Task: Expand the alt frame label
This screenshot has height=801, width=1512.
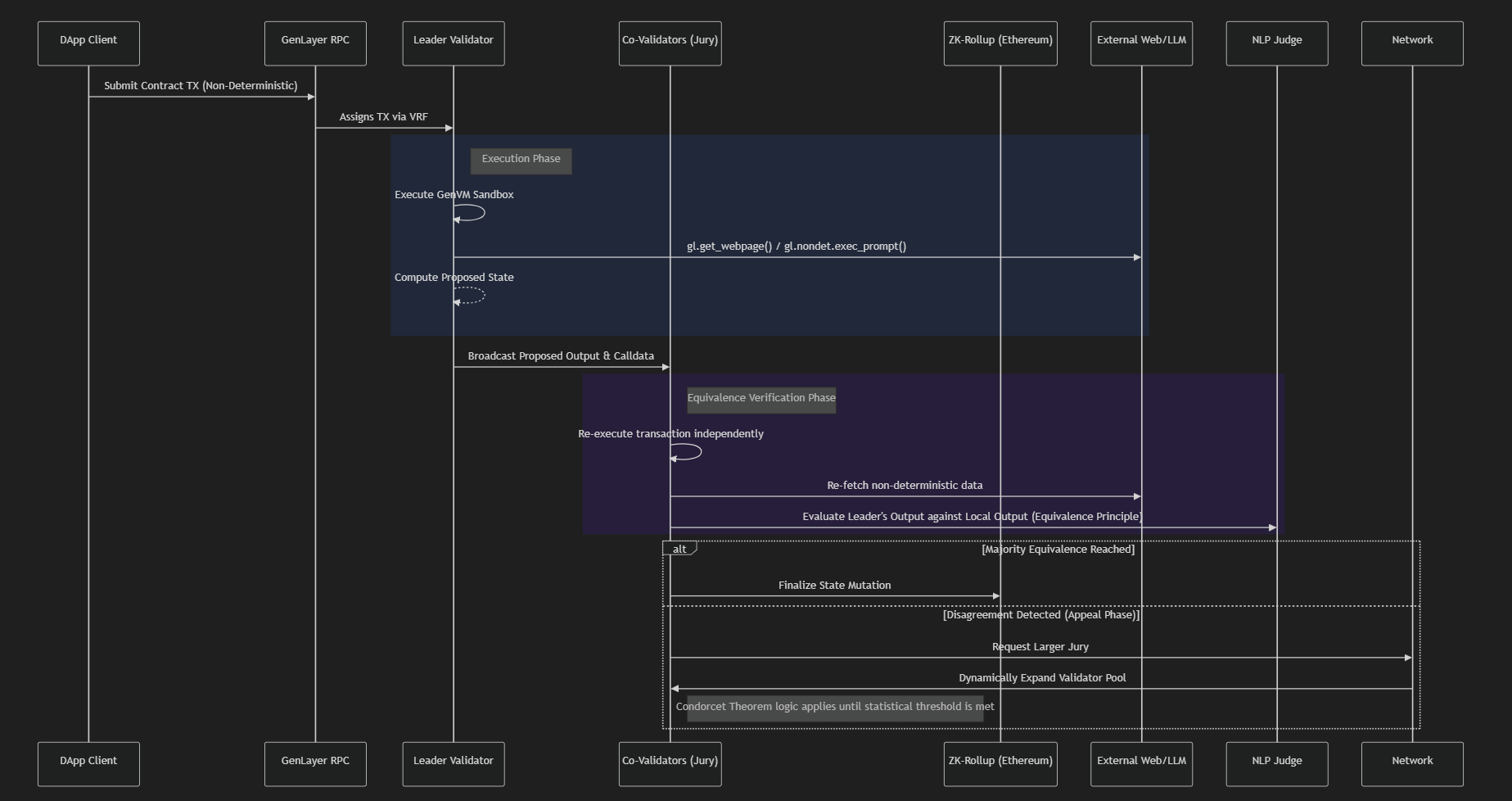Action: pos(679,549)
